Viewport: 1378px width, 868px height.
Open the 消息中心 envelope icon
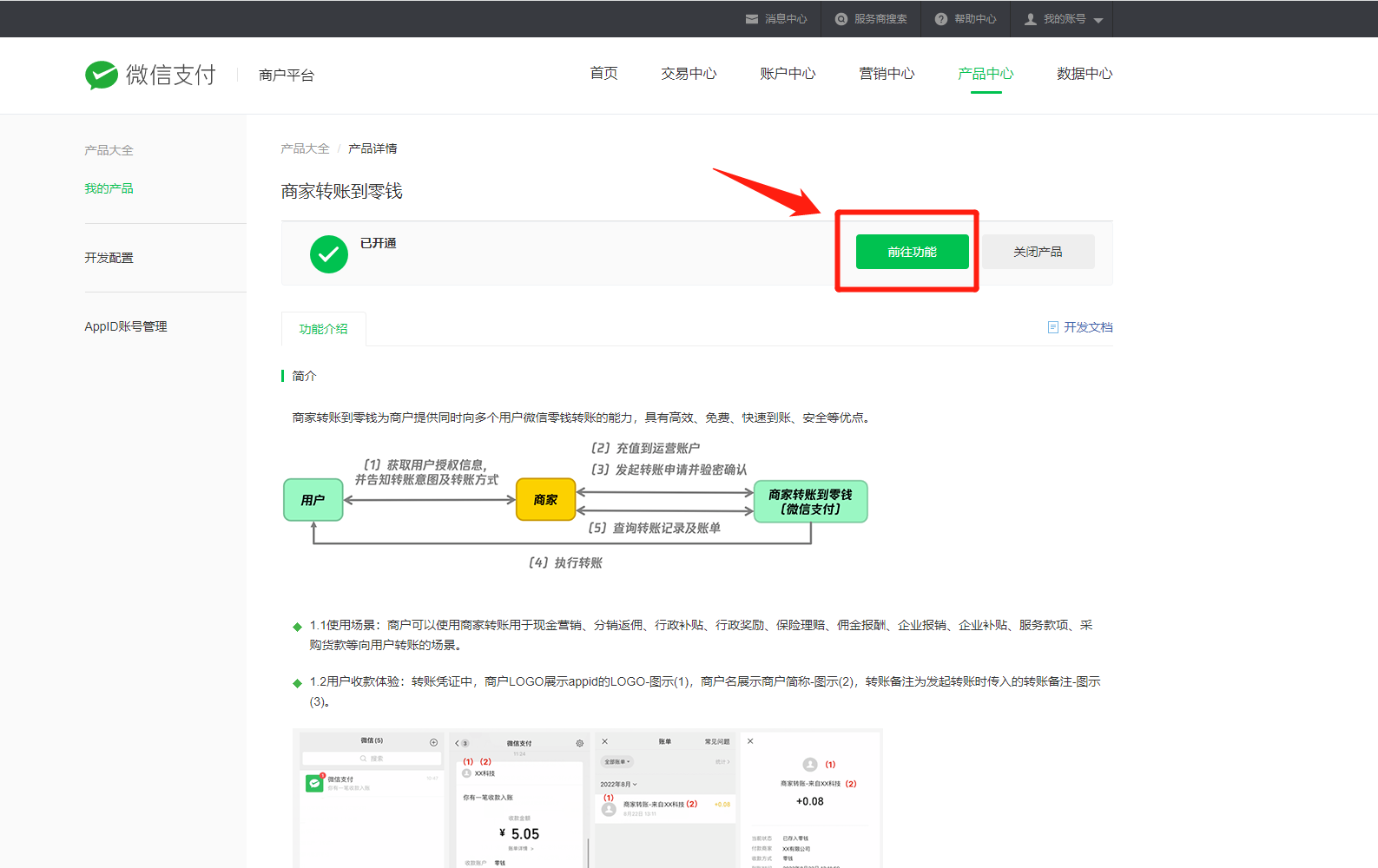752,19
